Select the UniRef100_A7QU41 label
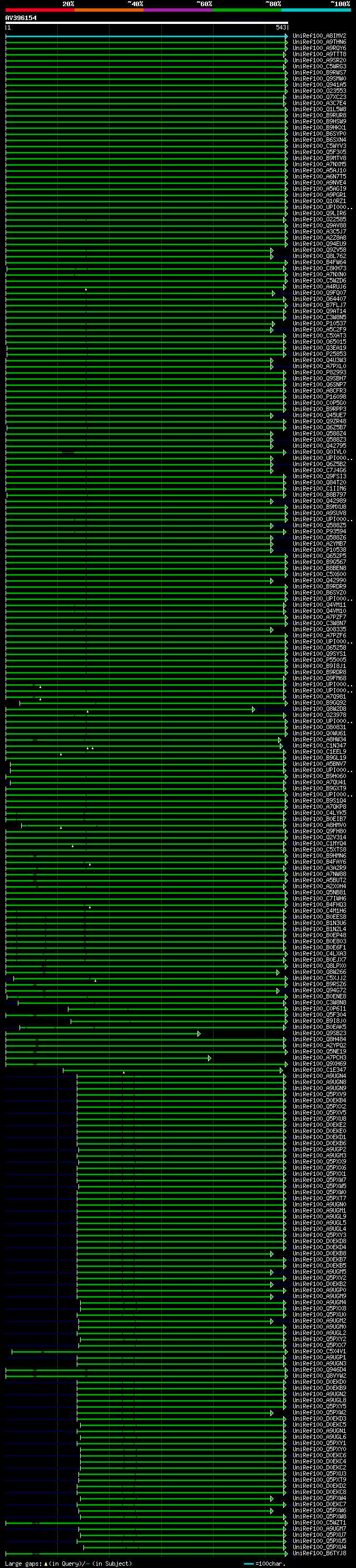Image resolution: width=356 pixels, height=1568 pixels. pyautogui.click(x=319, y=783)
